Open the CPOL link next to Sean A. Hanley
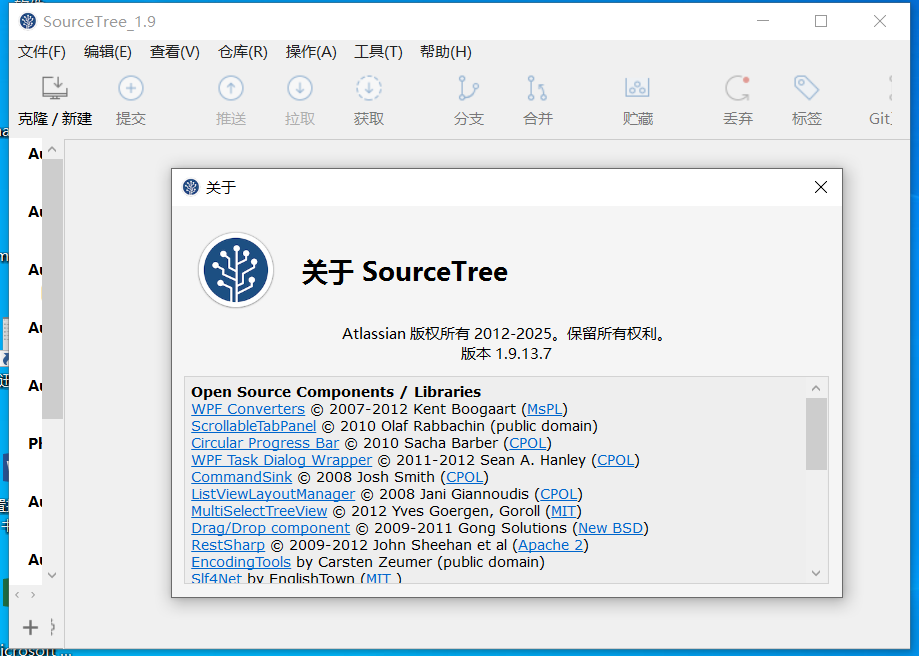 tap(615, 460)
